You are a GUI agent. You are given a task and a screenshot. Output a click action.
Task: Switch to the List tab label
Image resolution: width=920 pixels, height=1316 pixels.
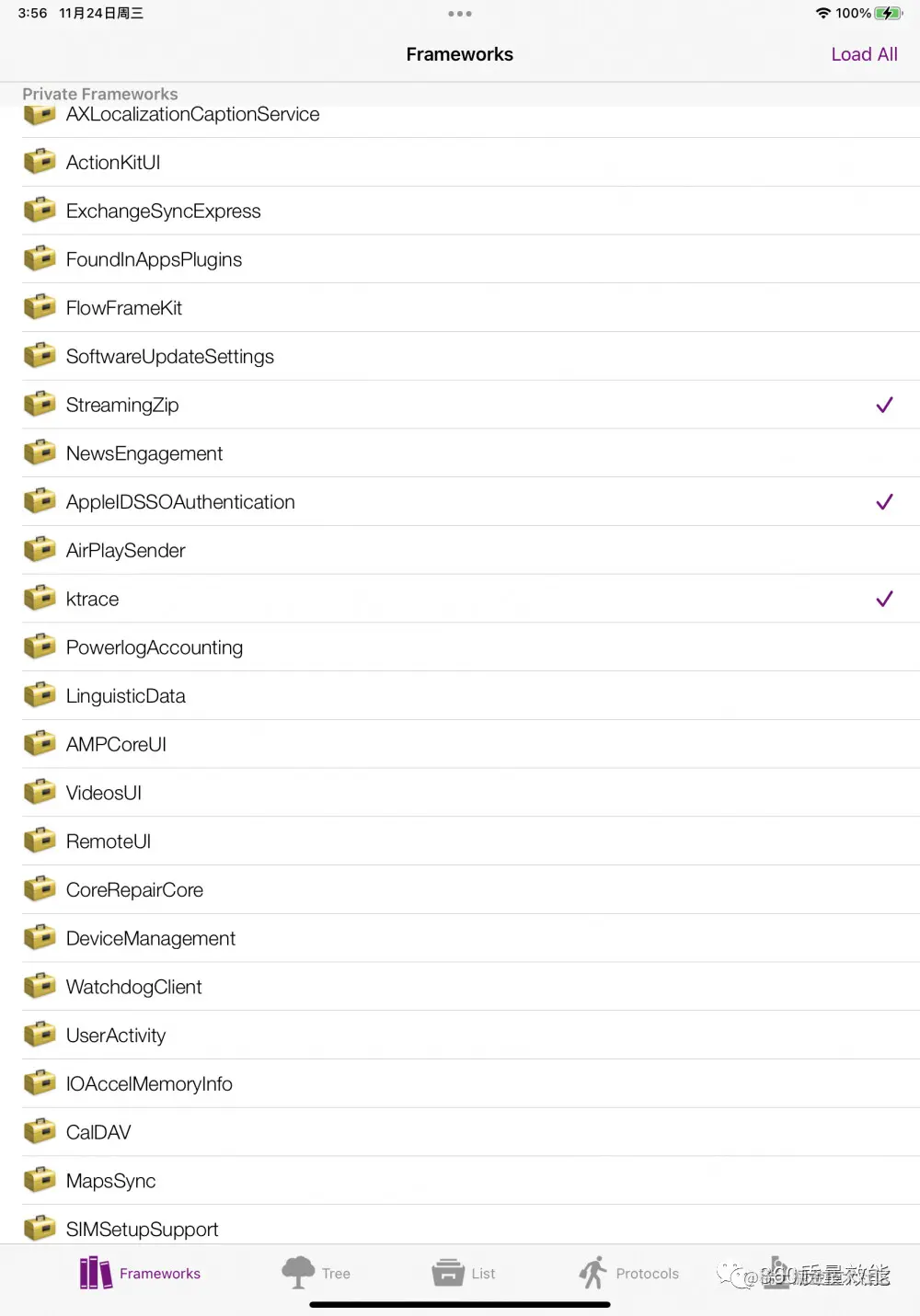[x=483, y=1274]
